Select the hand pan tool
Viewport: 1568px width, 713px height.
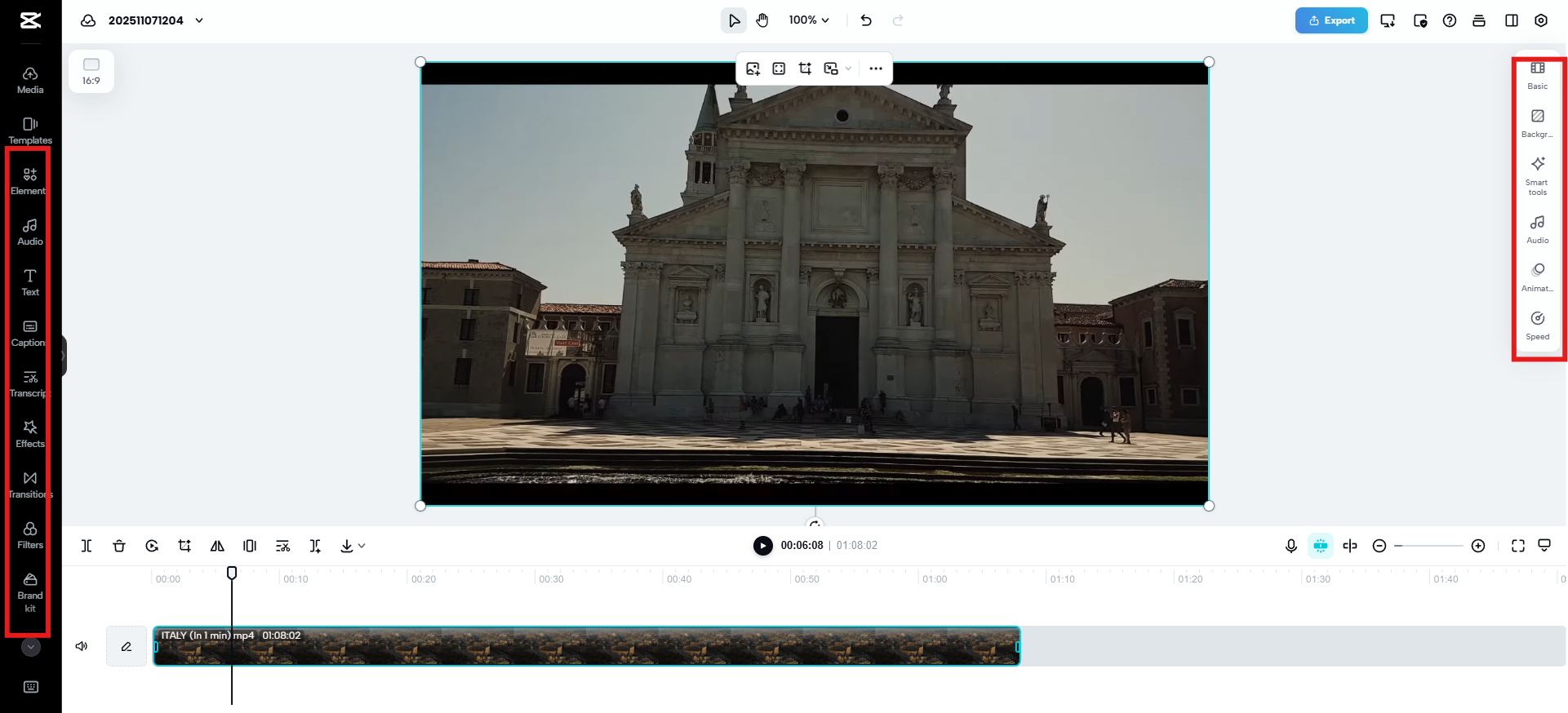point(762,20)
